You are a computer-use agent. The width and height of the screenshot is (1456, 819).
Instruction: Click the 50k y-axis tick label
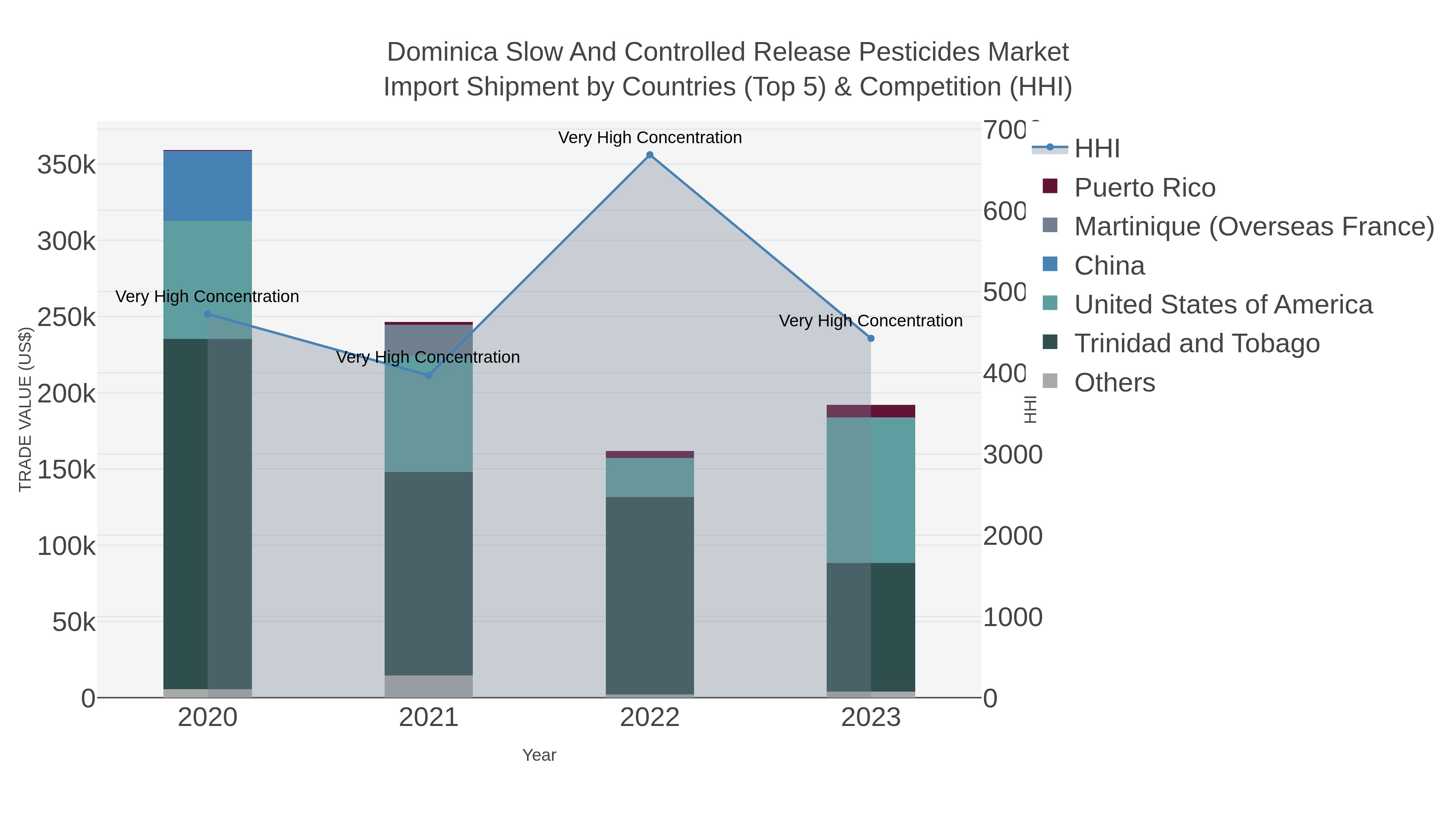tap(74, 622)
